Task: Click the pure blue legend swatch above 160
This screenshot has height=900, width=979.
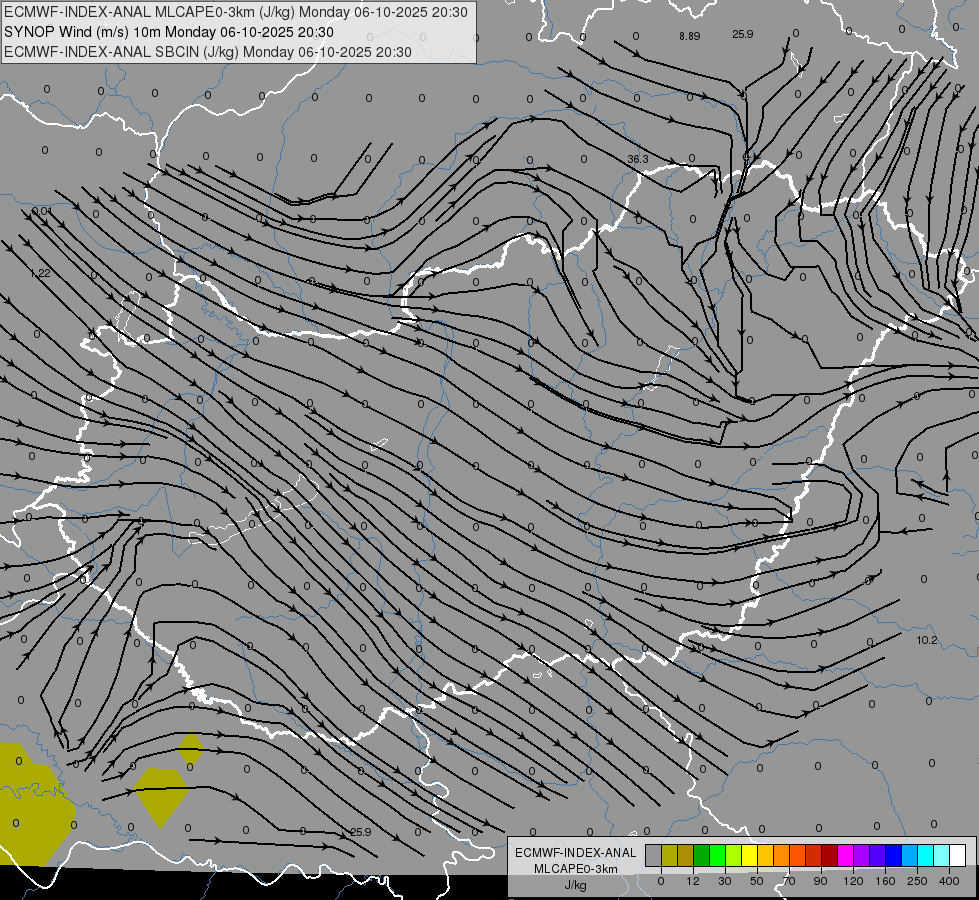Action: coord(893,855)
